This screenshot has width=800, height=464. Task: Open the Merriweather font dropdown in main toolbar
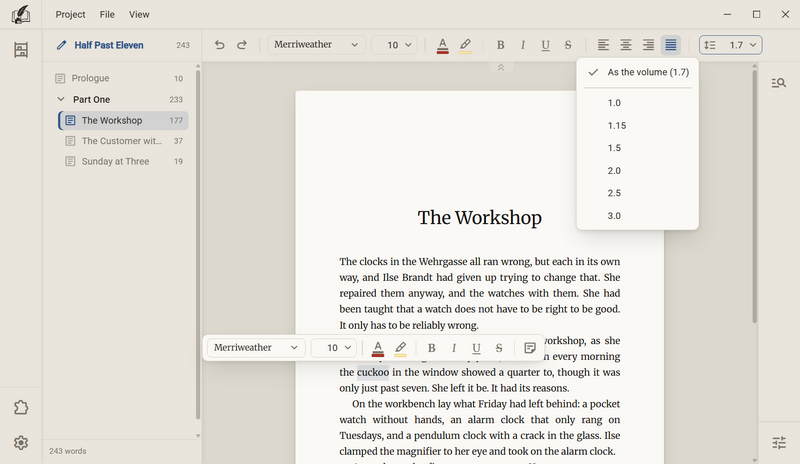316,45
